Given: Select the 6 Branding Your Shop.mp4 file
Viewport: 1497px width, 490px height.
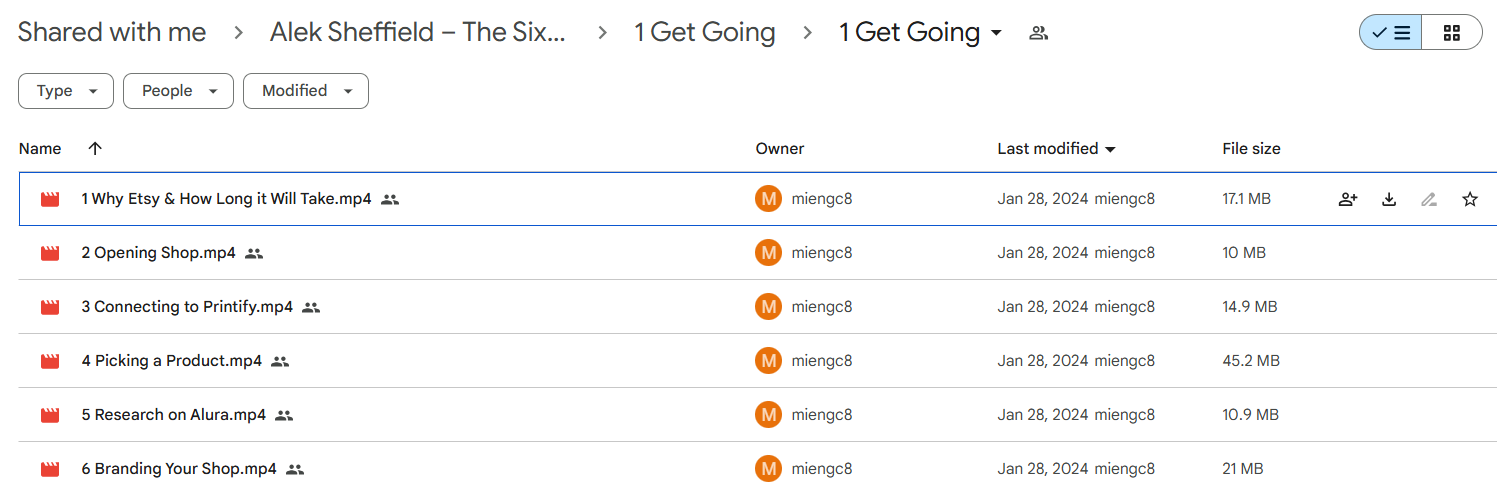Looking at the screenshot, I should [x=757, y=469].
